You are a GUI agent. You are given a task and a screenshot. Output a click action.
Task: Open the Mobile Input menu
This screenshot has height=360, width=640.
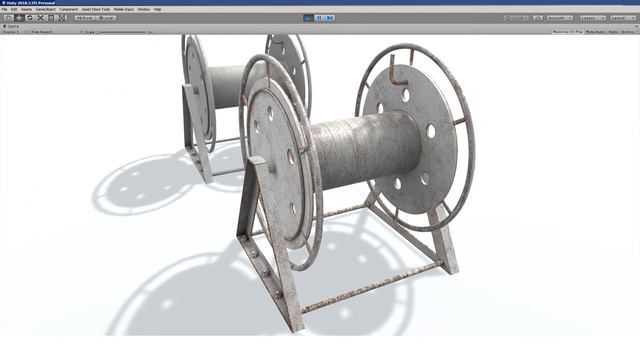tap(124, 9)
